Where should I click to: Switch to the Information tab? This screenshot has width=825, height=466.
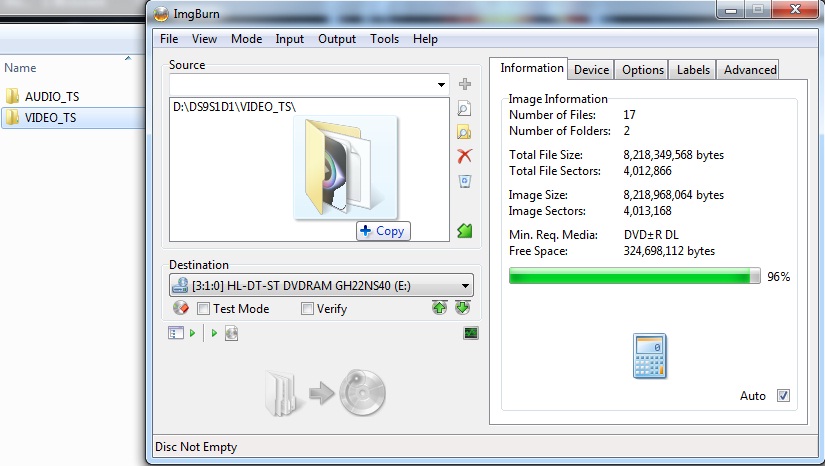pyautogui.click(x=531, y=68)
